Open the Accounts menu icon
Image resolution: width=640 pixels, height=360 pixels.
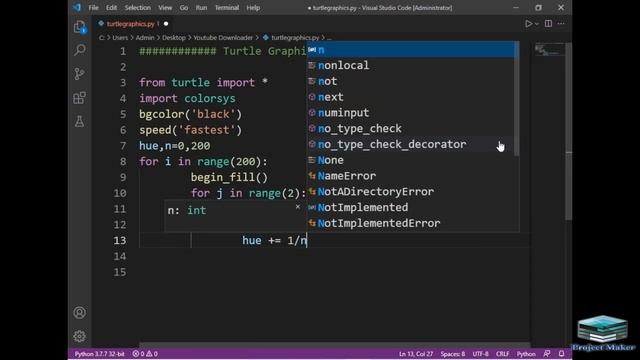80,313
